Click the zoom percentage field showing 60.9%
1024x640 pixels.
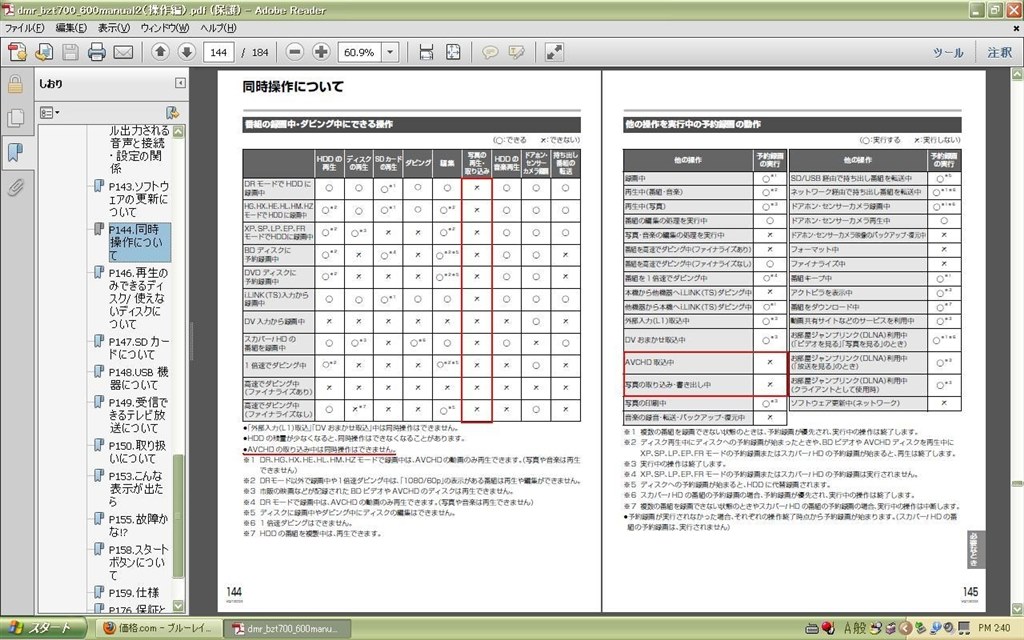[x=359, y=52]
